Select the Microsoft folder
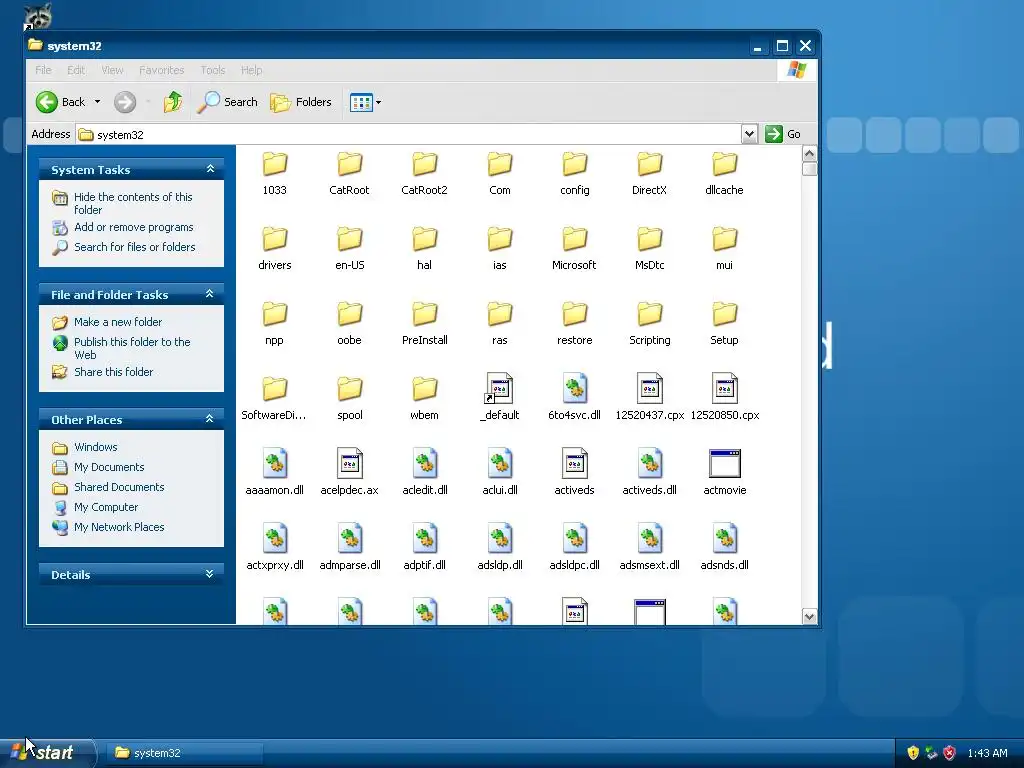This screenshot has height=768, width=1024. click(575, 249)
